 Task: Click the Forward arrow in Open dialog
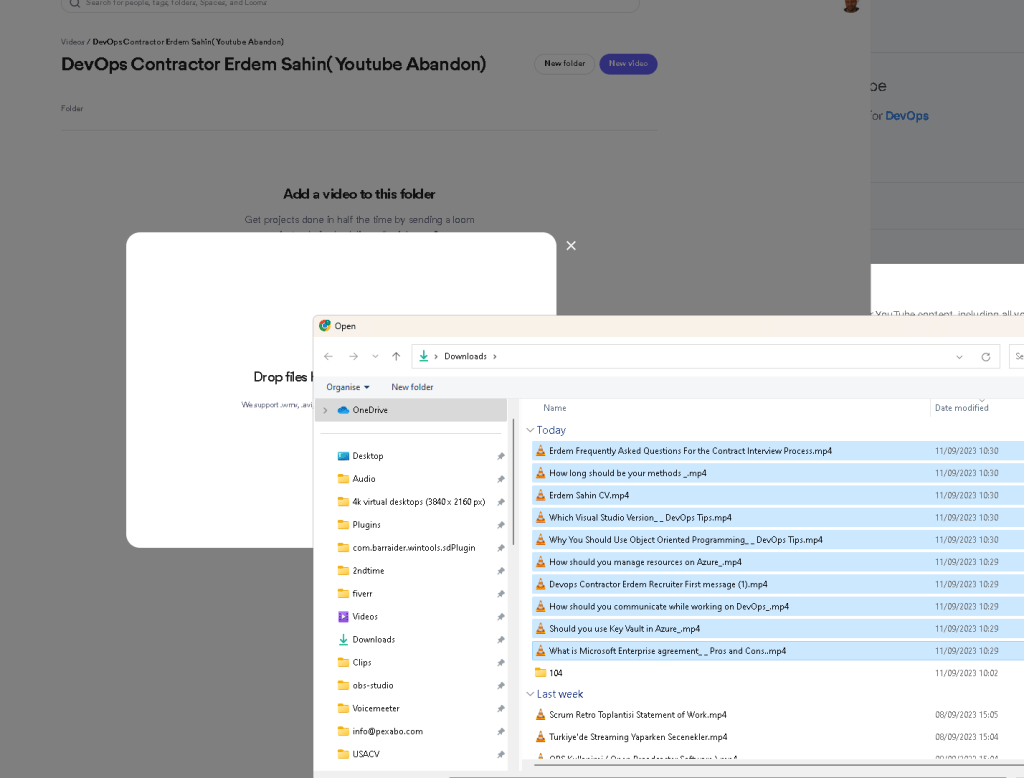click(353, 357)
